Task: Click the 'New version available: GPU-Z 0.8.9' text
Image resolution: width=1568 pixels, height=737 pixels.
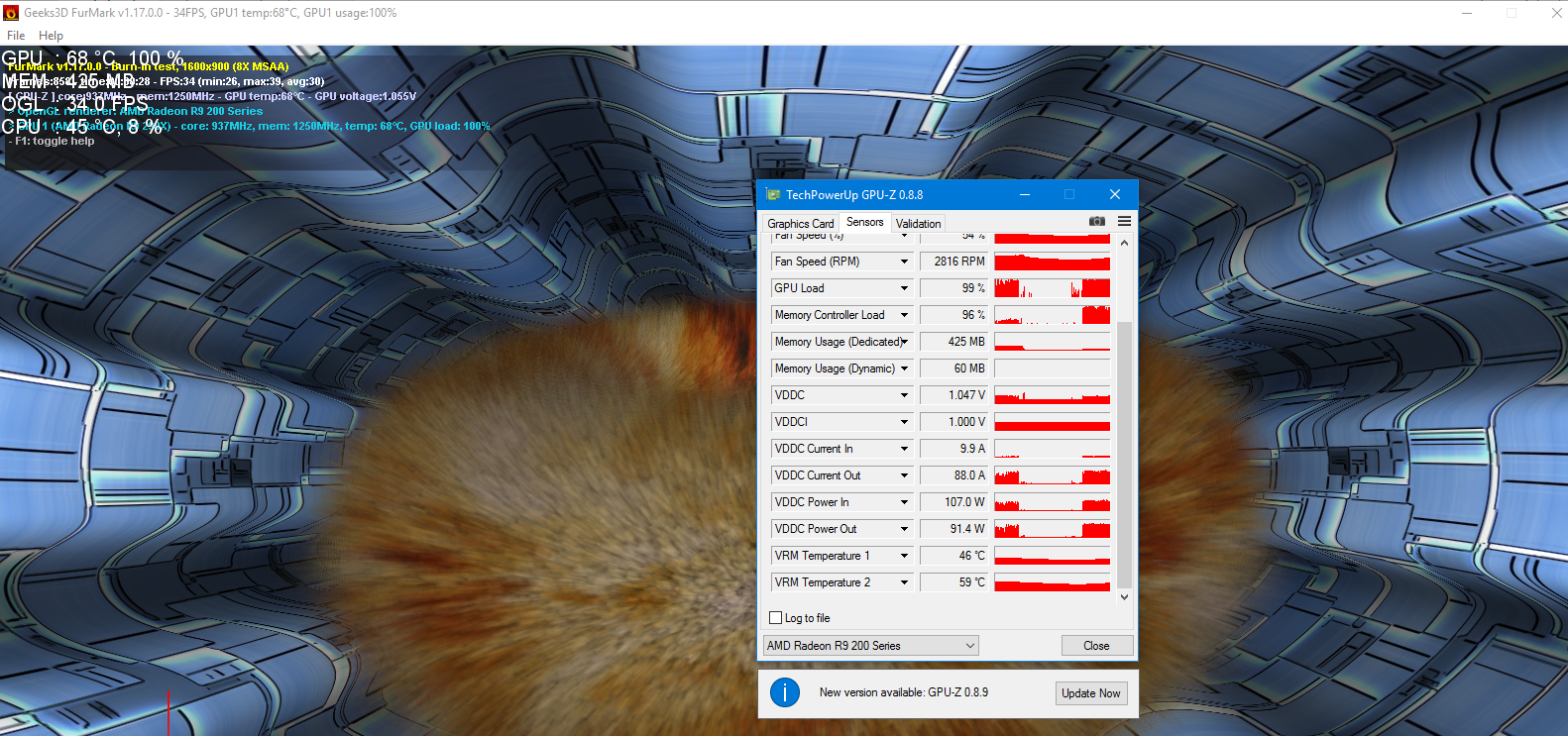Action: click(904, 692)
